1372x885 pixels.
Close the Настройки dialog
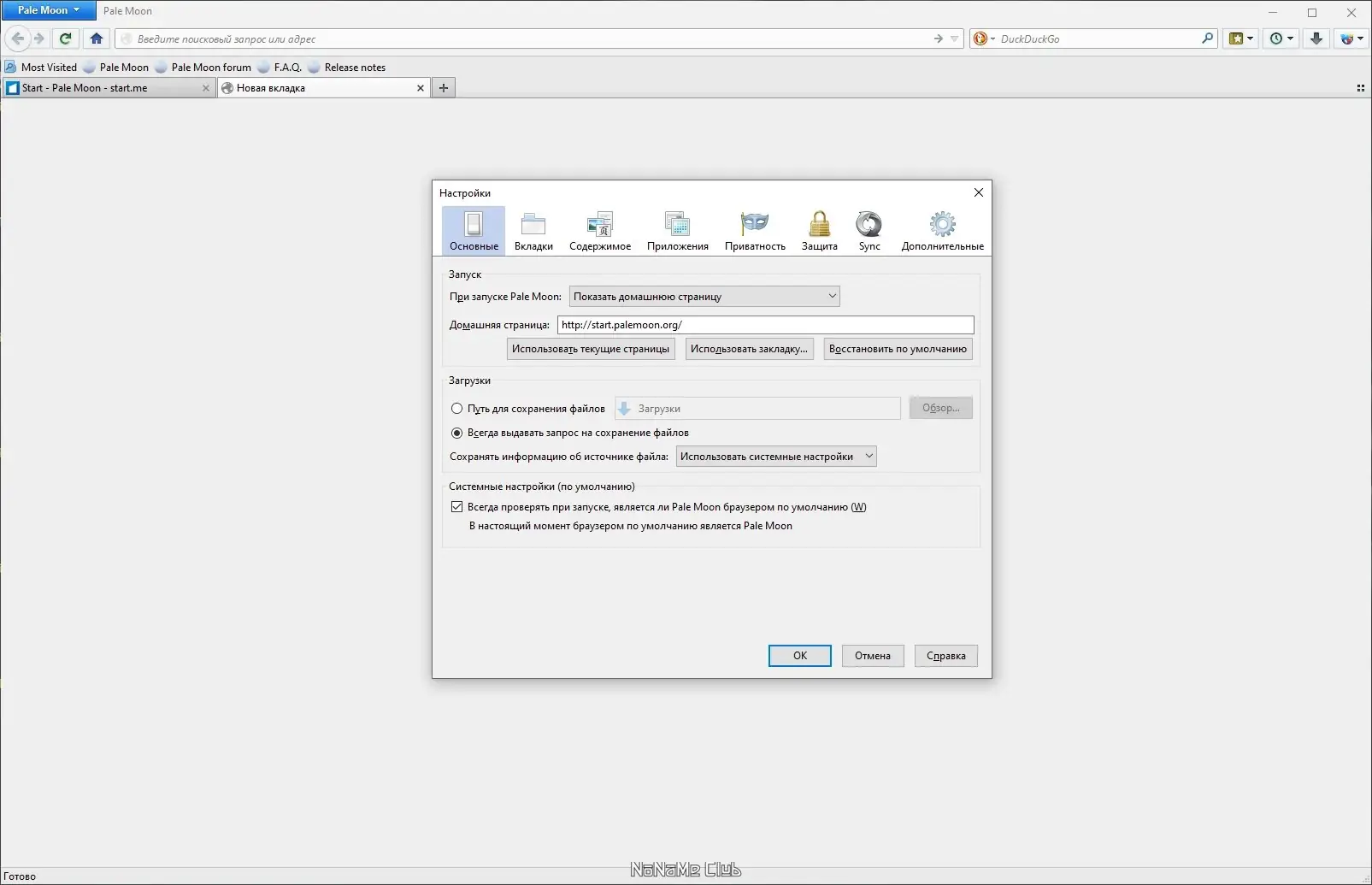[979, 192]
